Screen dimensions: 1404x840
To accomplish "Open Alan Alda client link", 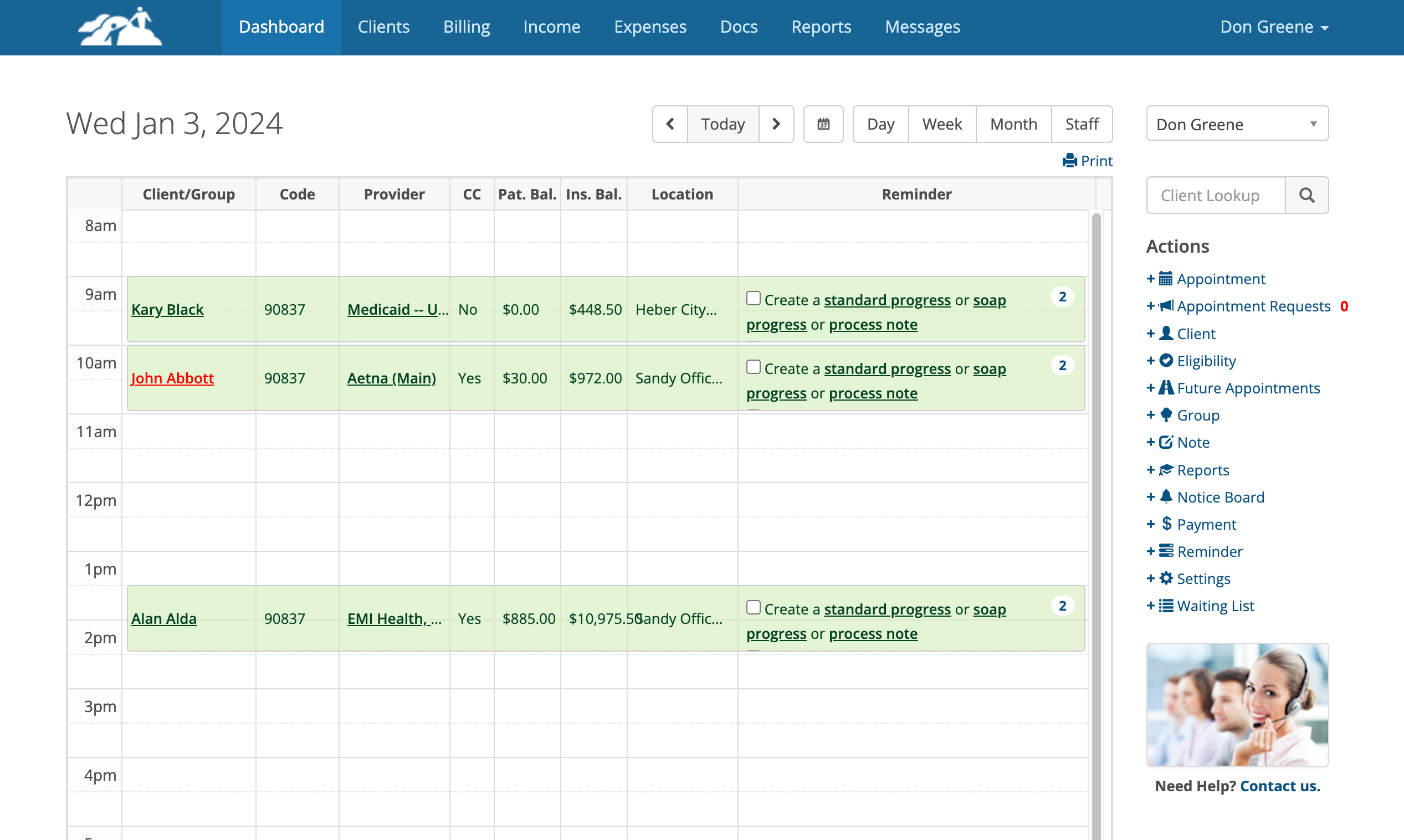I will click(163, 619).
